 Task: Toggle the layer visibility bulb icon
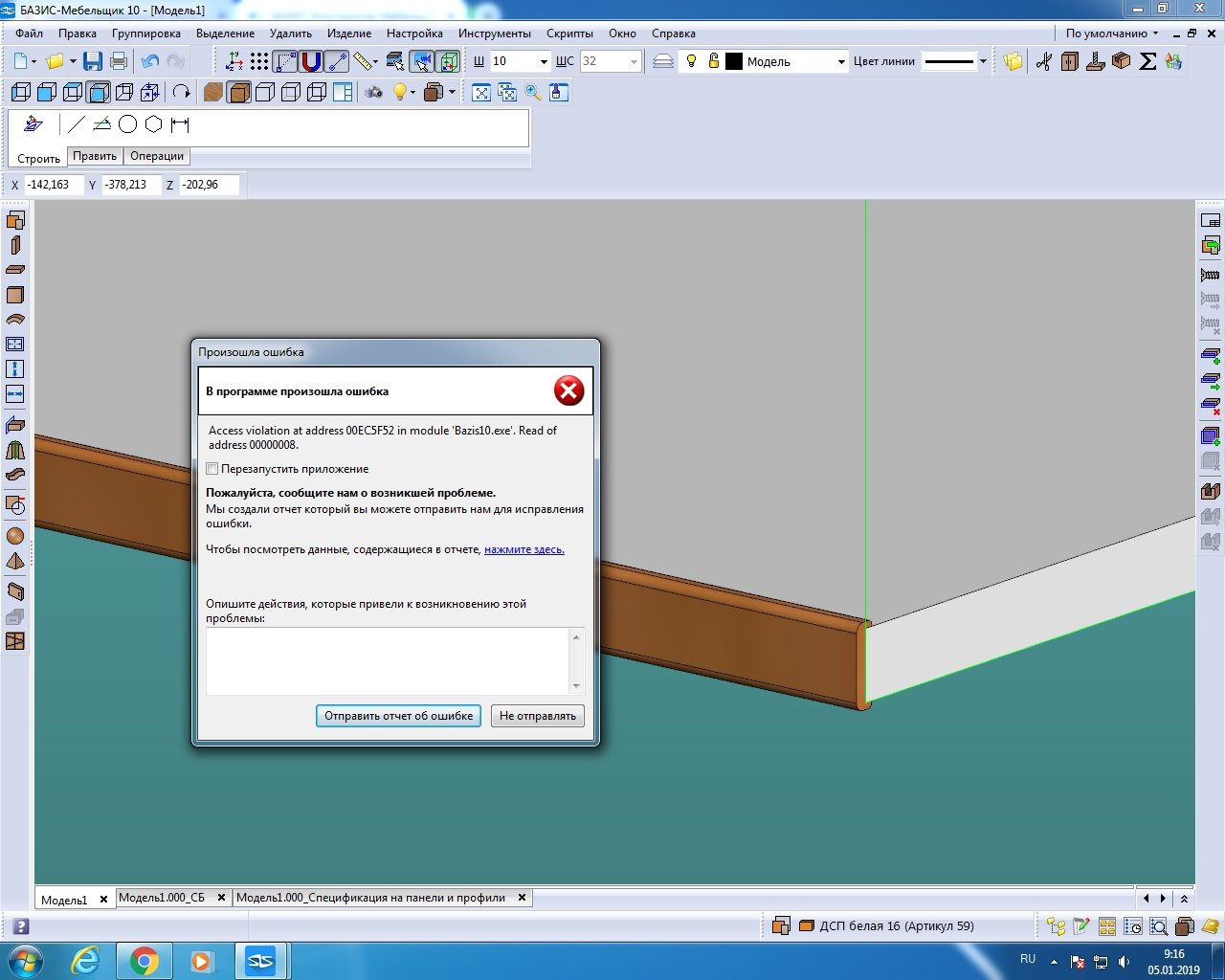coord(692,61)
